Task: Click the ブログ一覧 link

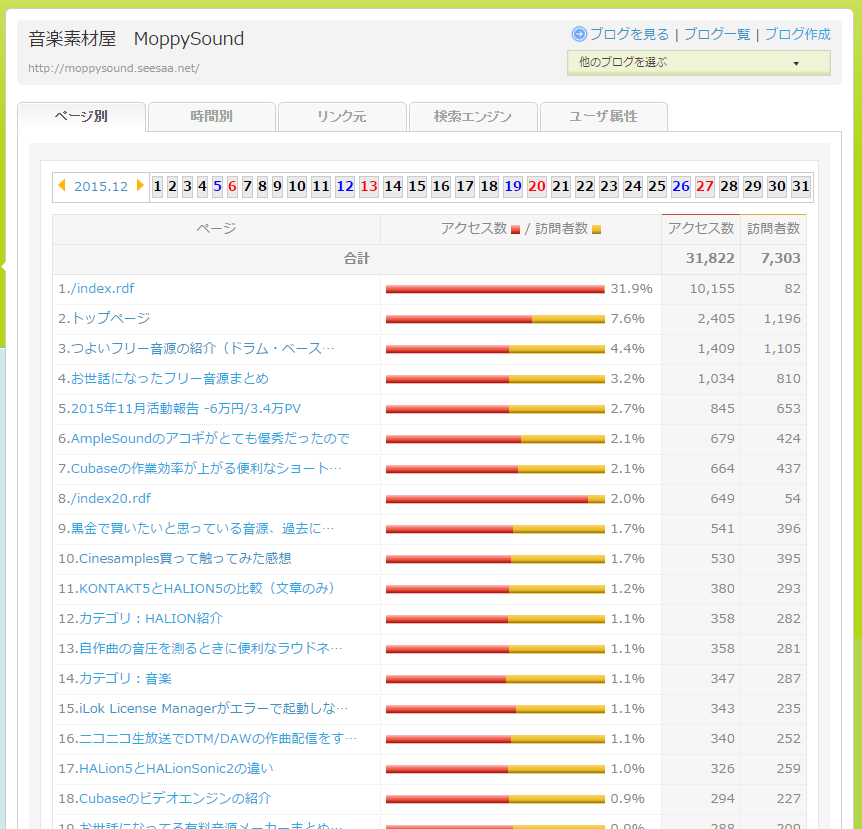Action: point(717,34)
